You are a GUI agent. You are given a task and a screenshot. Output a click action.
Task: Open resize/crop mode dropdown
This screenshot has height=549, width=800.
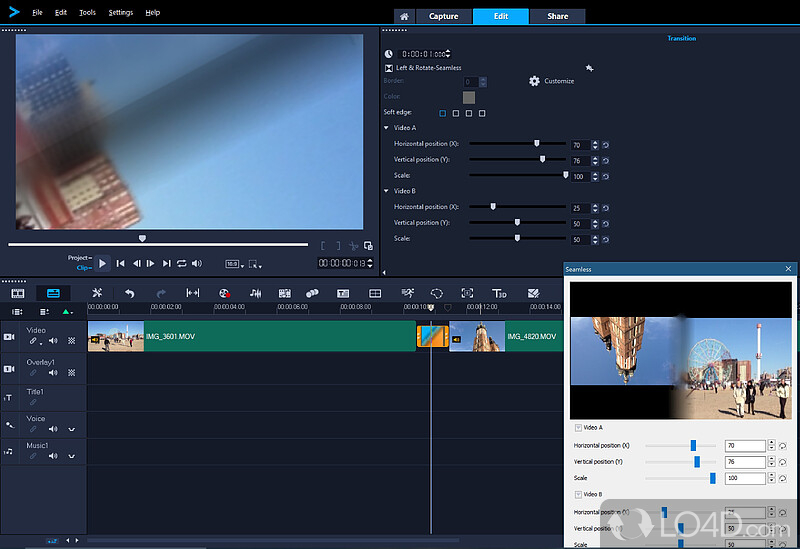[255, 264]
